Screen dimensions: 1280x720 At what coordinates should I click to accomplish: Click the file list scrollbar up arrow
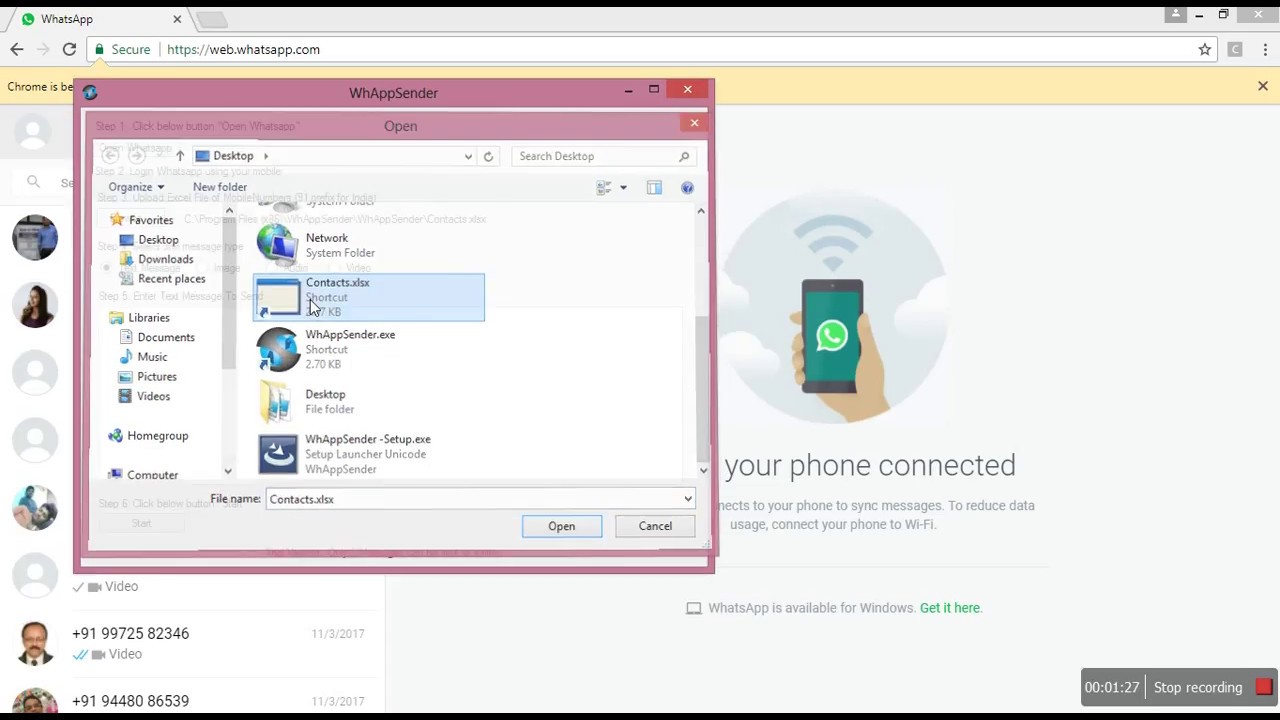pos(700,211)
